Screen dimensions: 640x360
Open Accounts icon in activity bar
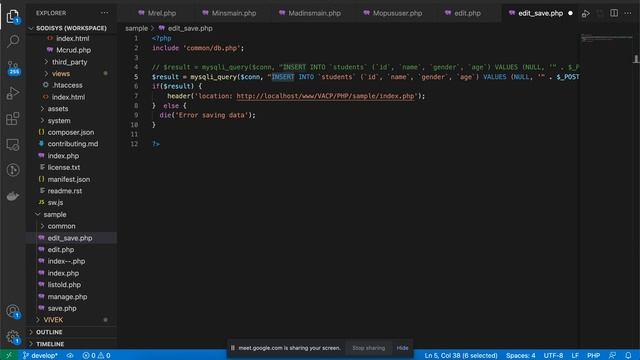(13, 312)
